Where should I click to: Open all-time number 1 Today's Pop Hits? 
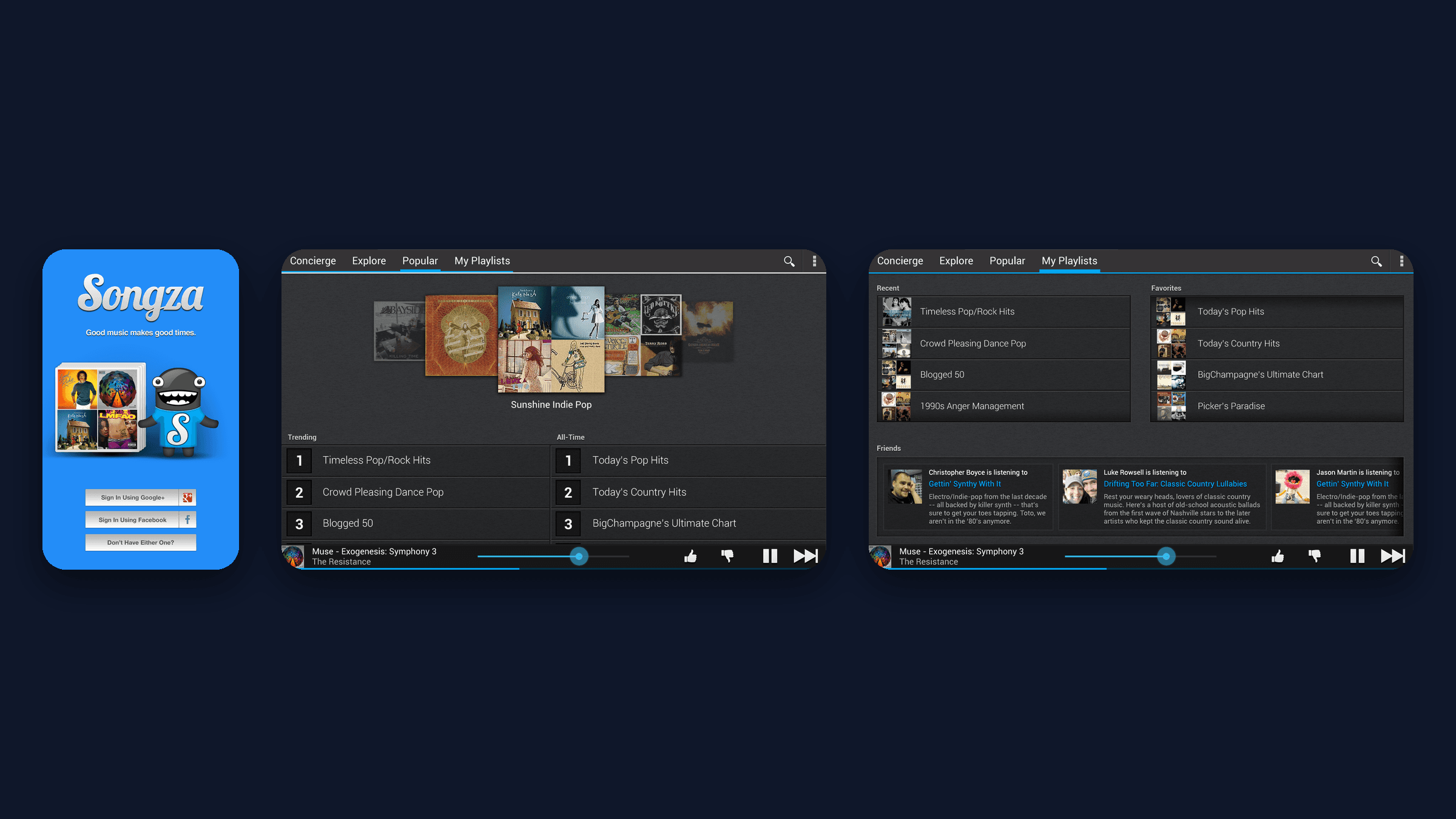coord(689,460)
